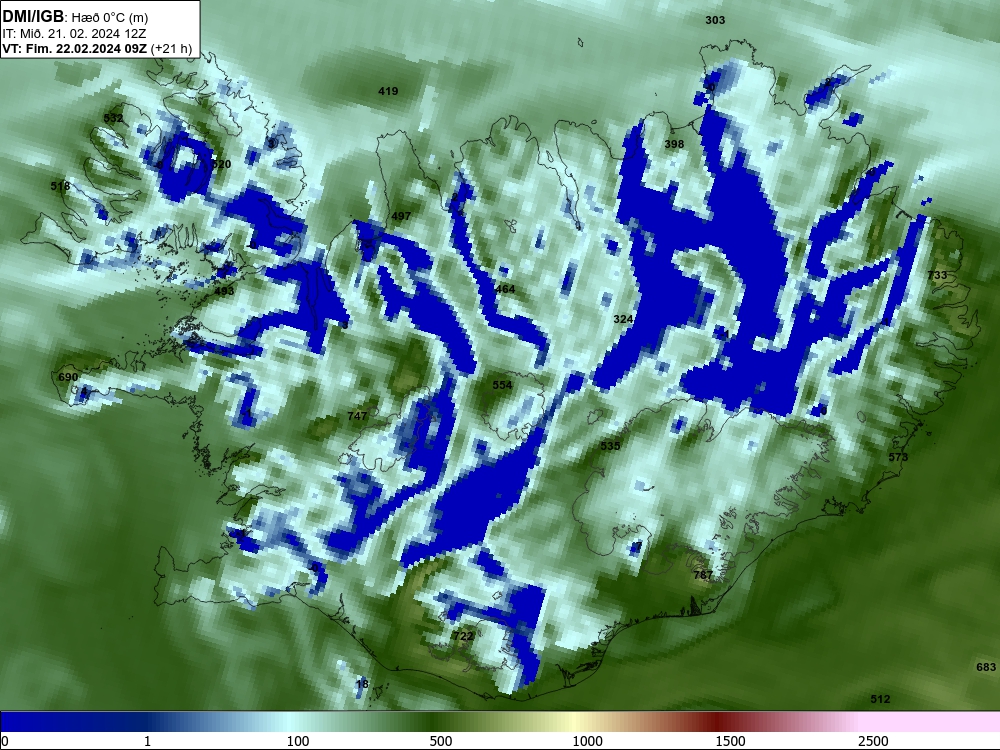This screenshot has height=750, width=1000.
Task: Click the 554 height value
Action: (x=502, y=385)
